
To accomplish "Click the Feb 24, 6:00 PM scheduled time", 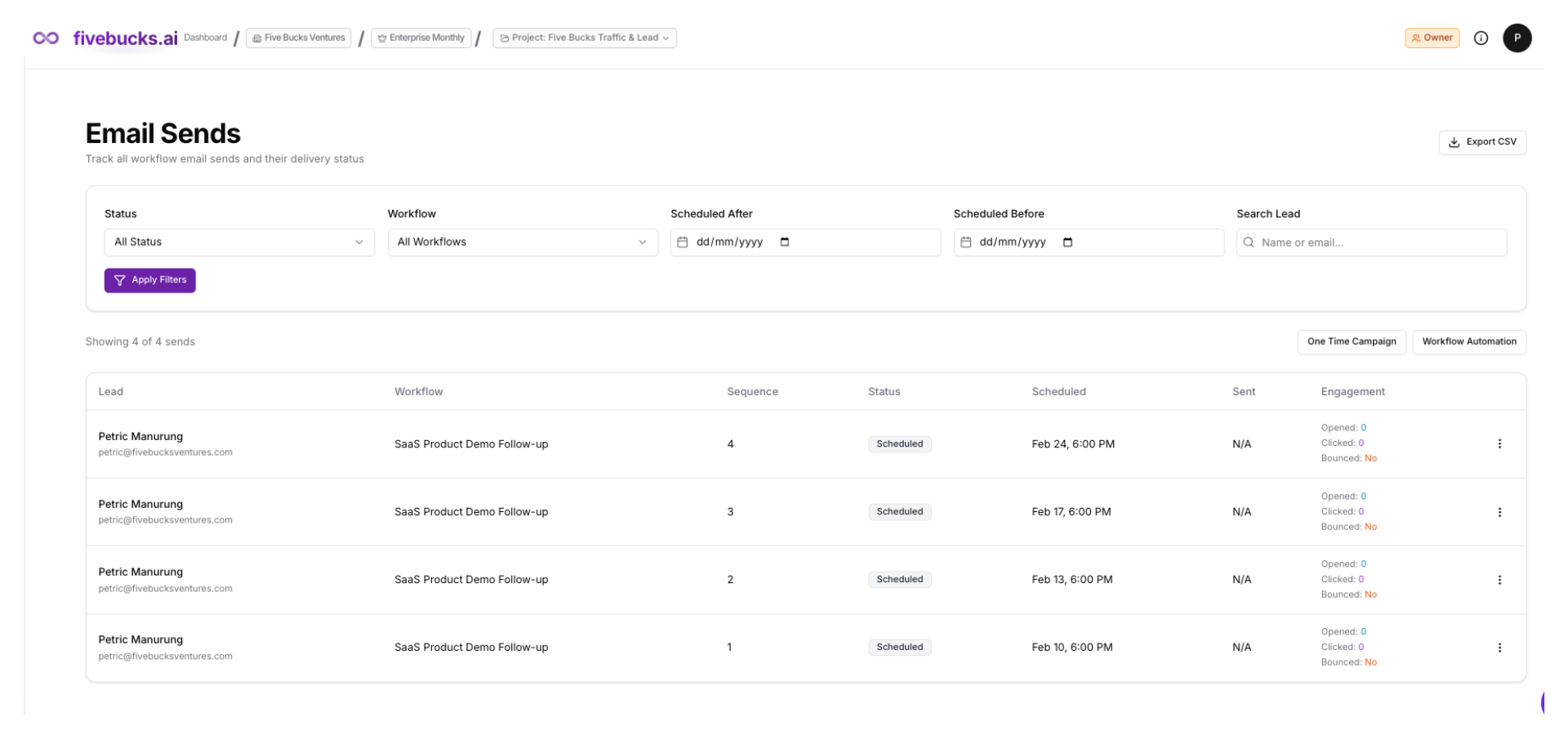I will pyautogui.click(x=1073, y=444).
